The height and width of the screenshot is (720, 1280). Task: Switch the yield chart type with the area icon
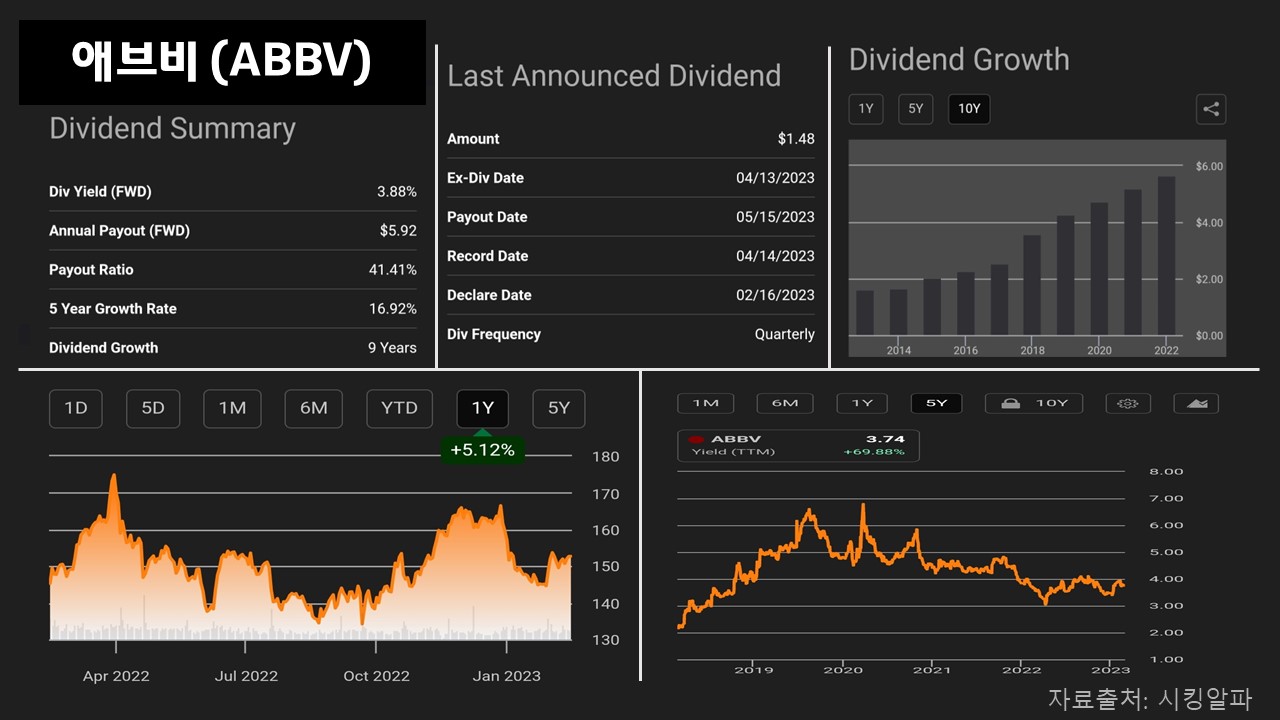[x=1196, y=403]
